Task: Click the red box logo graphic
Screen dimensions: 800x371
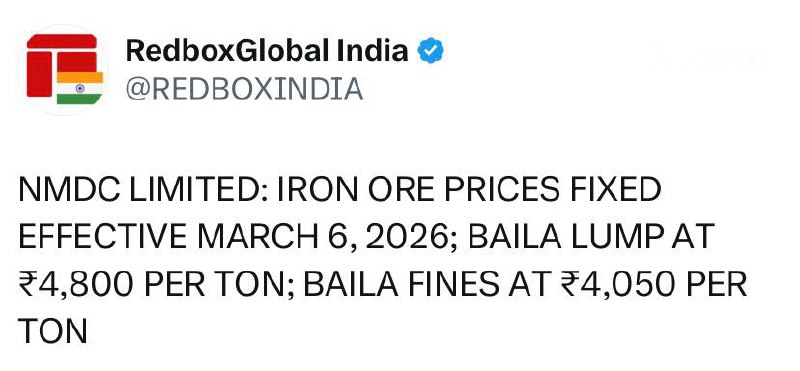Action: point(62,65)
